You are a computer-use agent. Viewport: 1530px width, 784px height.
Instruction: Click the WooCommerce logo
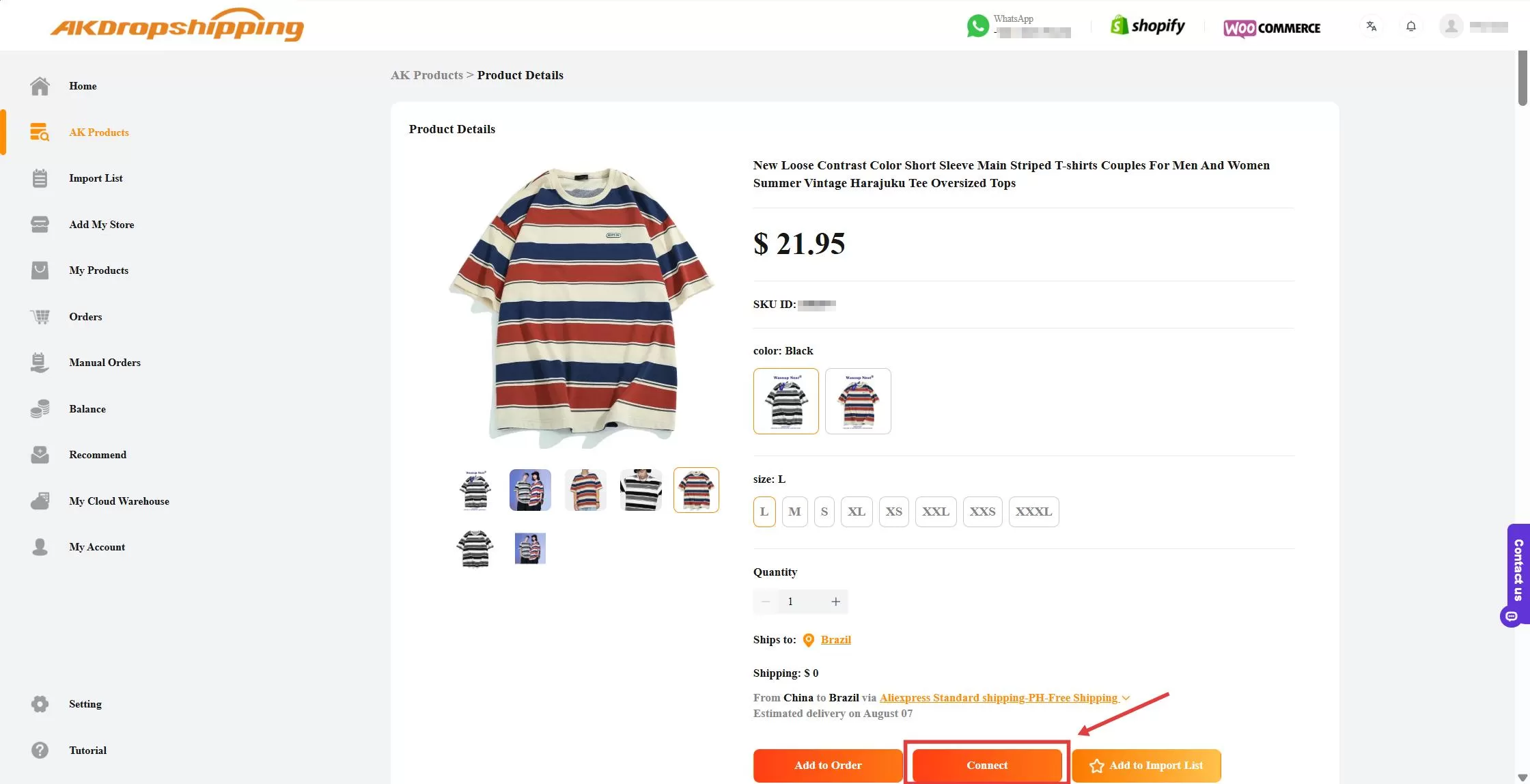tap(1272, 28)
